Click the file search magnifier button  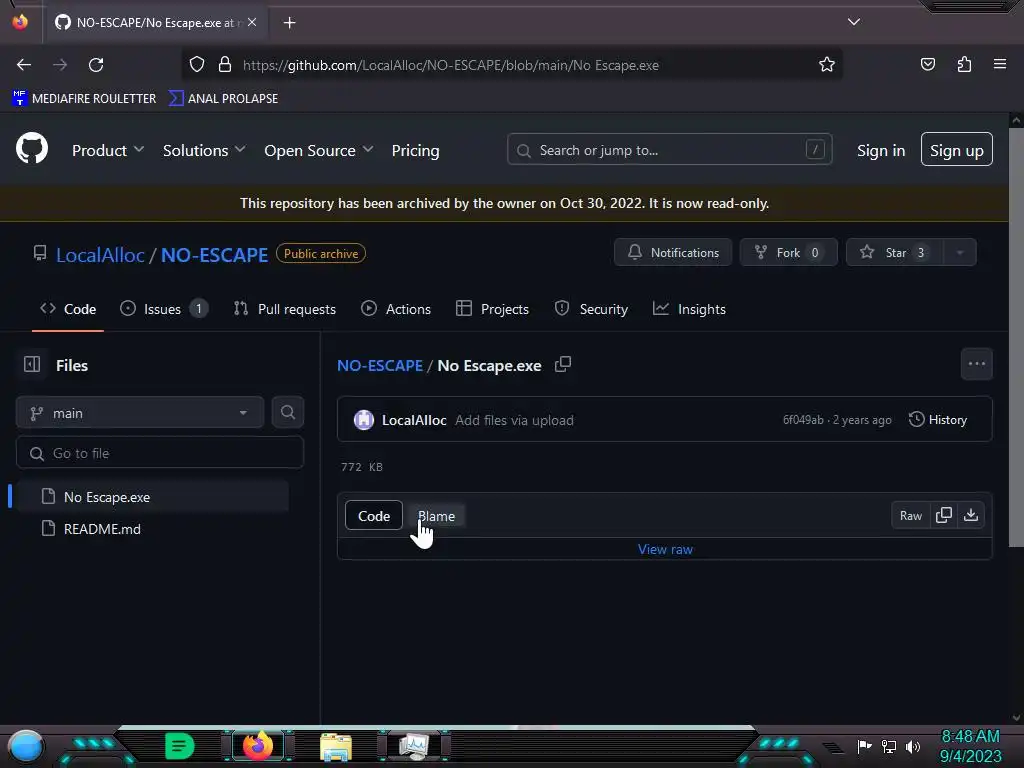point(287,412)
